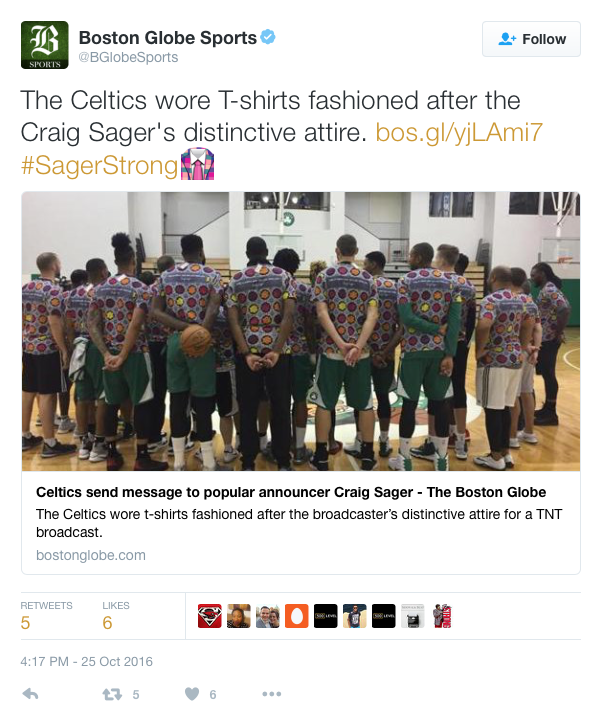Image resolution: width=605 pixels, height=724 pixels.
Task: Click the Boston Globe Sports display name
Action: click(x=168, y=38)
